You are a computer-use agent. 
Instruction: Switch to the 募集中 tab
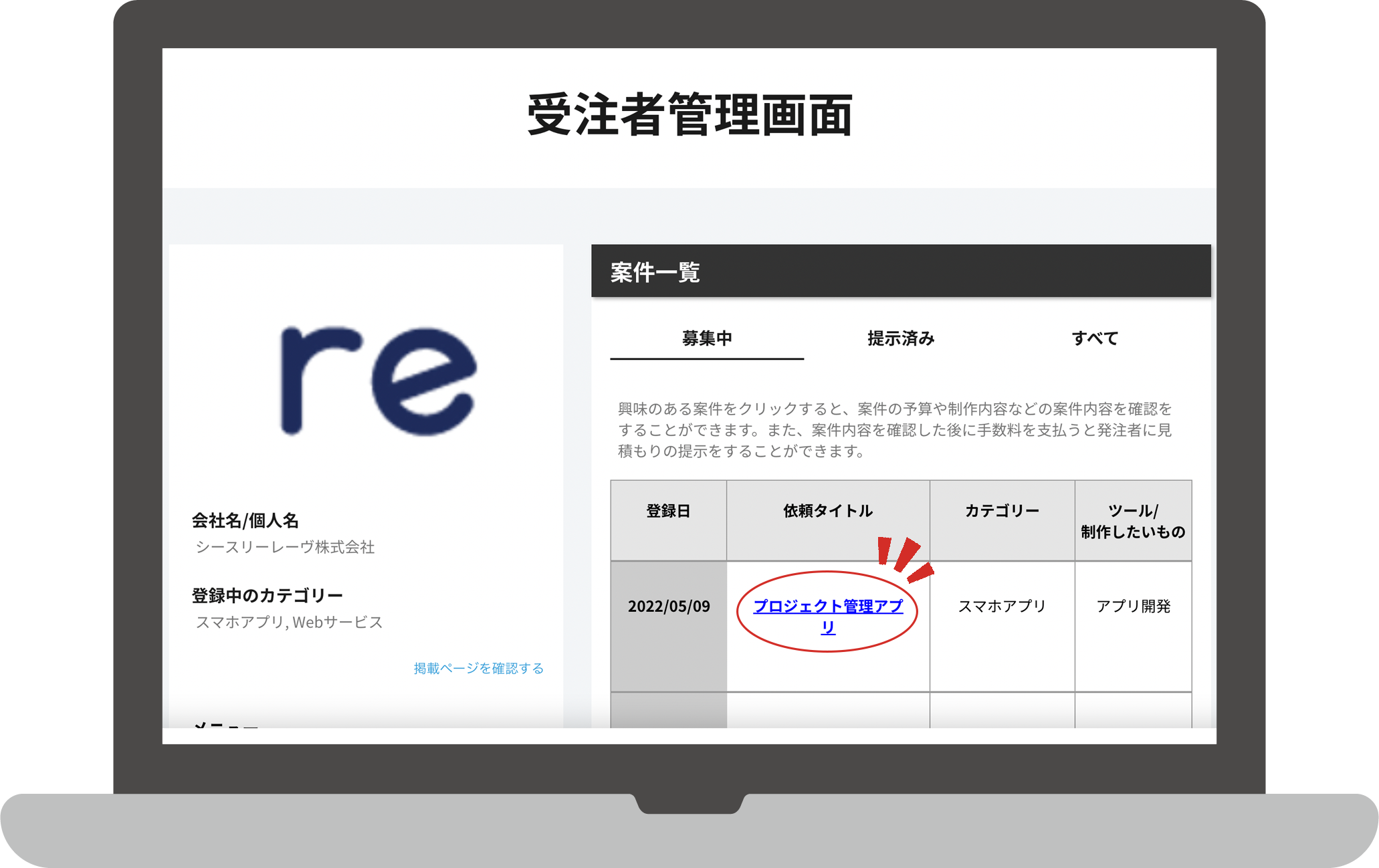click(x=706, y=338)
